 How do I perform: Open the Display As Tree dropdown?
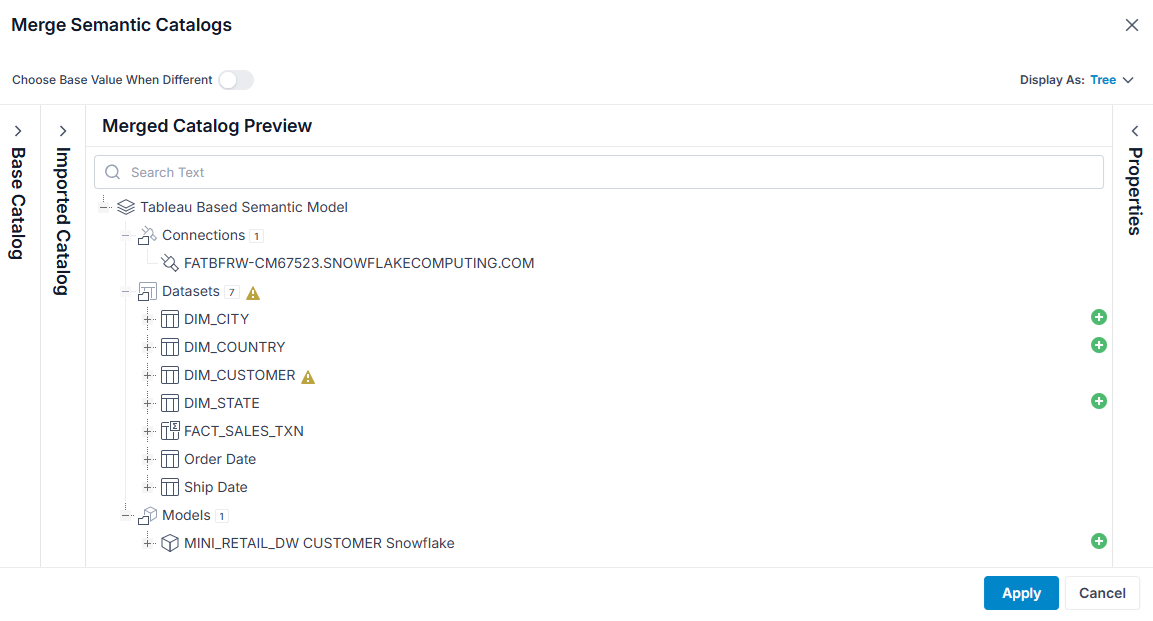pos(1111,80)
